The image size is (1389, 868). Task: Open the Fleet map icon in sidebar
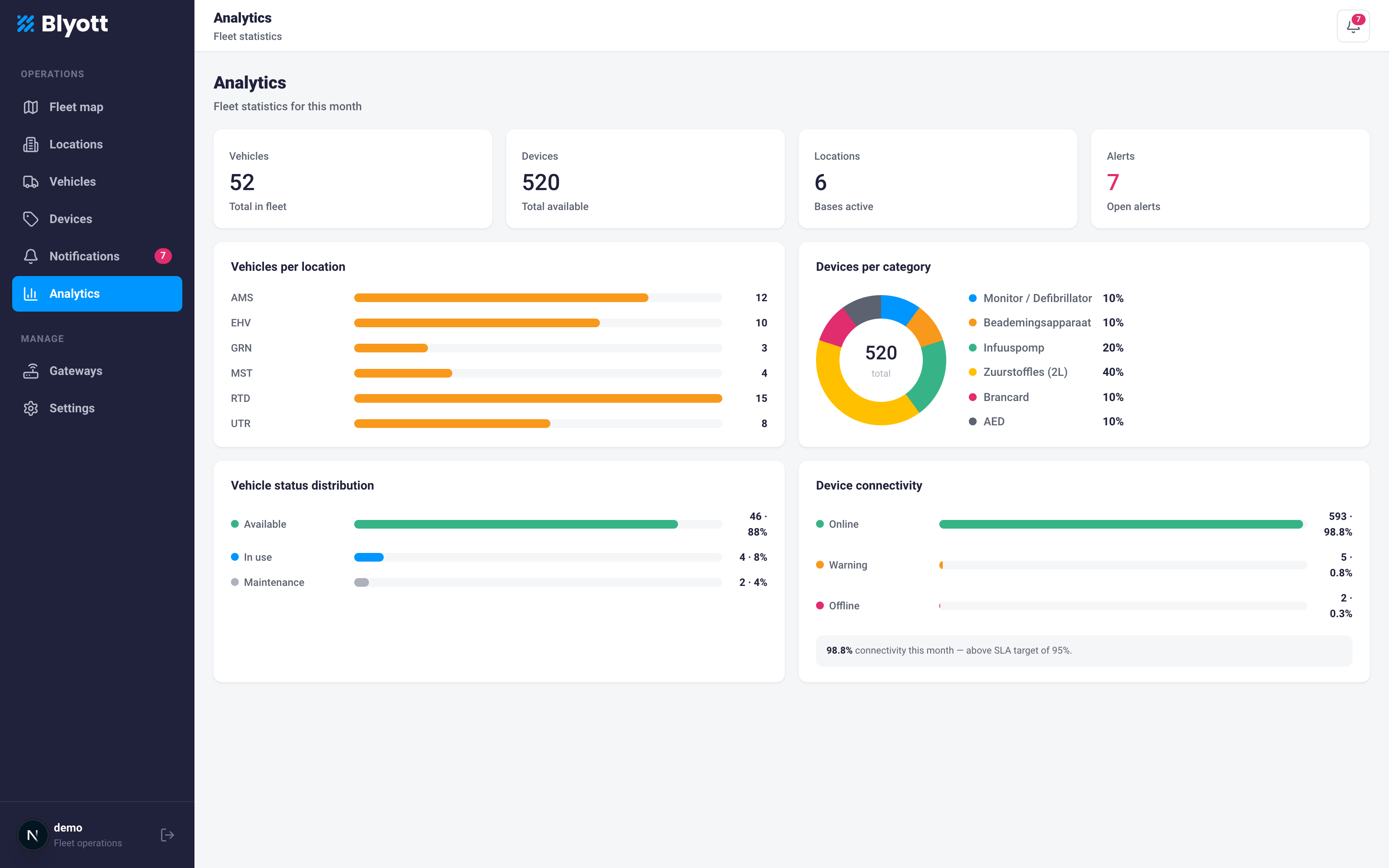[x=30, y=107]
